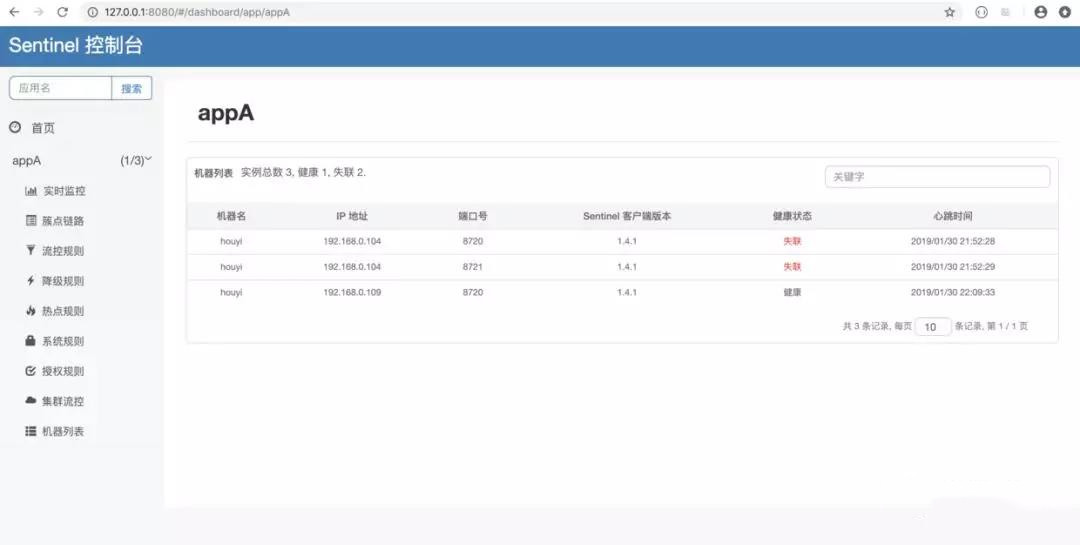Click heartbeat 2019/01/30 21:52:28

tap(953, 241)
